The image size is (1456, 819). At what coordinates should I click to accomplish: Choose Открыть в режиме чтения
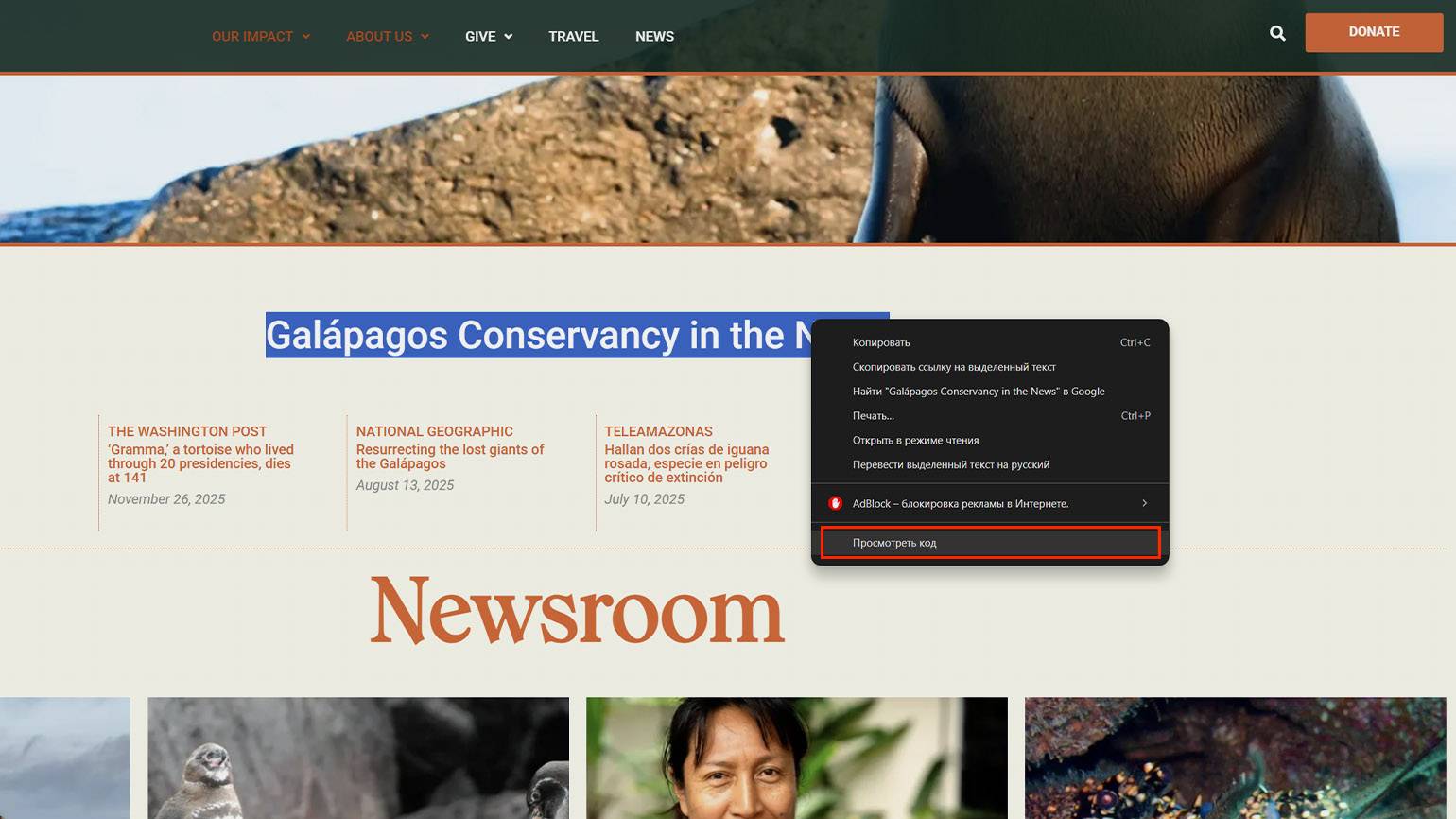(x=915, y=441)
